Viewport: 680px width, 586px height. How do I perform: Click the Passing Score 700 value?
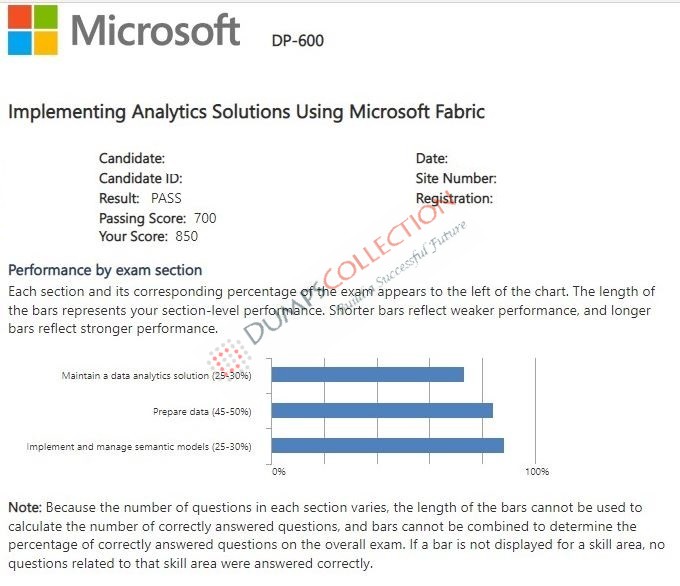click(x=205, y=218)
